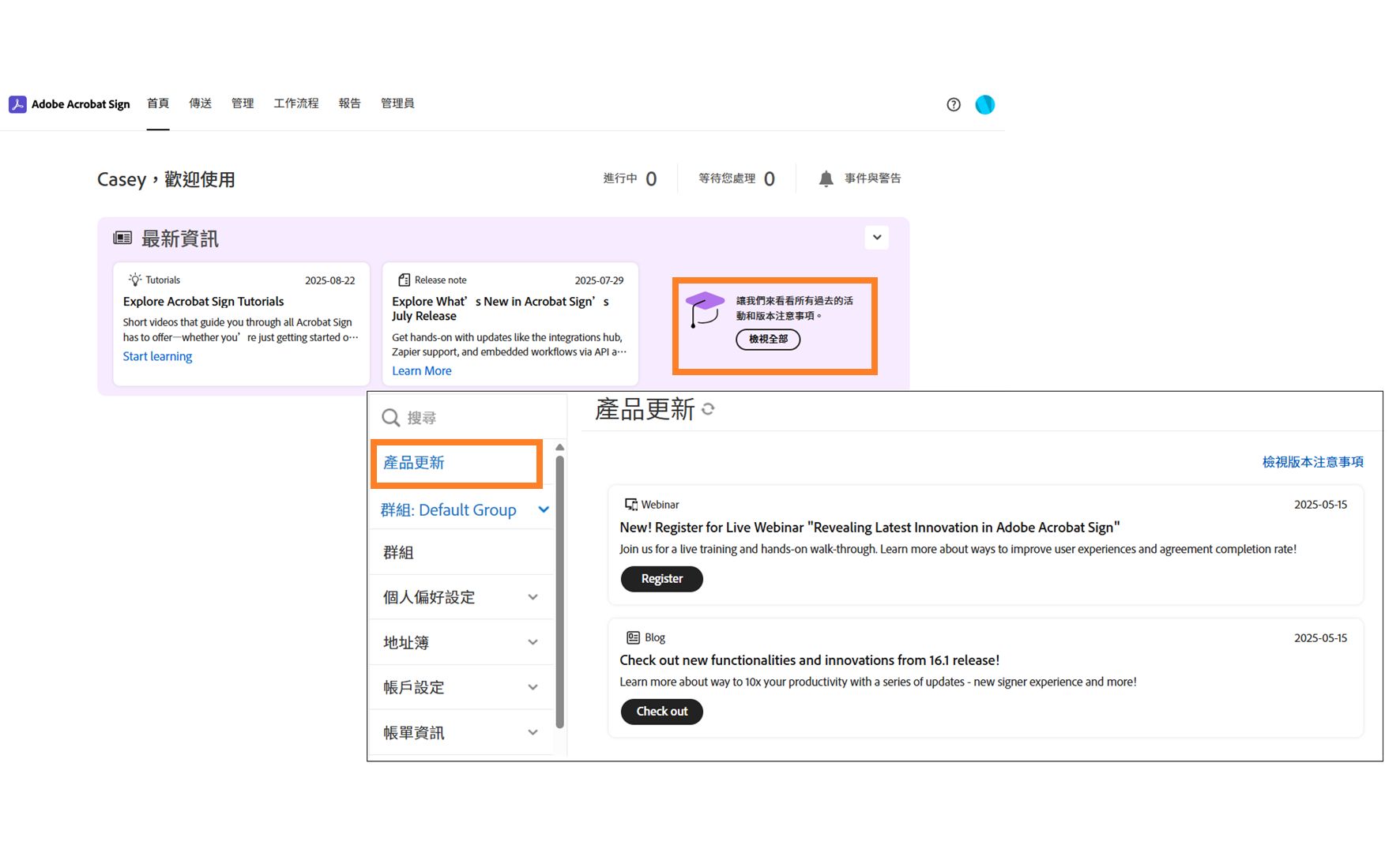Image resolution: width=1400 pixels, height=868 pixels.
Task: Click the Adobe Acrobat Sign logo icon
Action: (17, 104)
